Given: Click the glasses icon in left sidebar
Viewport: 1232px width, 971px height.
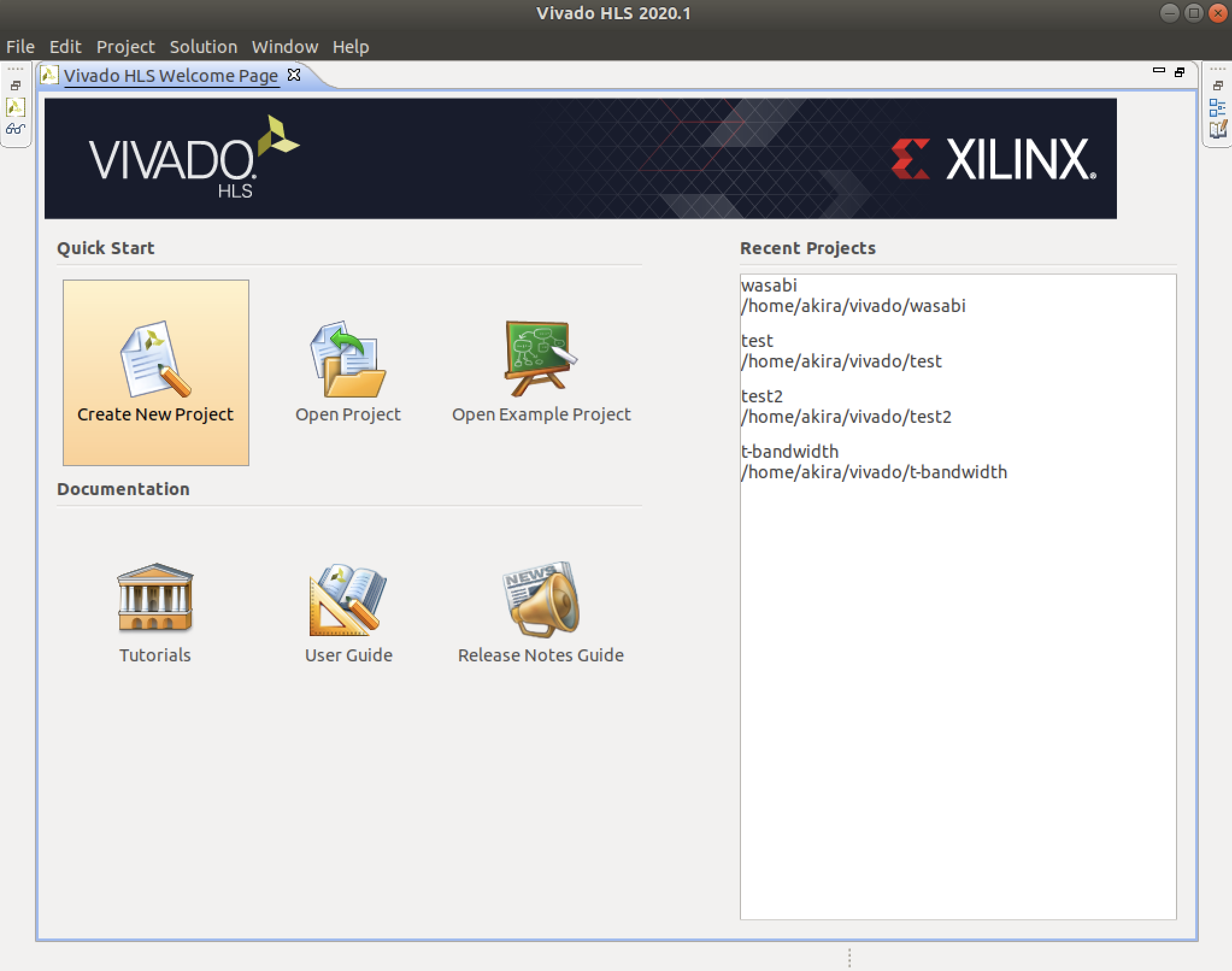Looking at the screenshot, I should coord(16,129).
